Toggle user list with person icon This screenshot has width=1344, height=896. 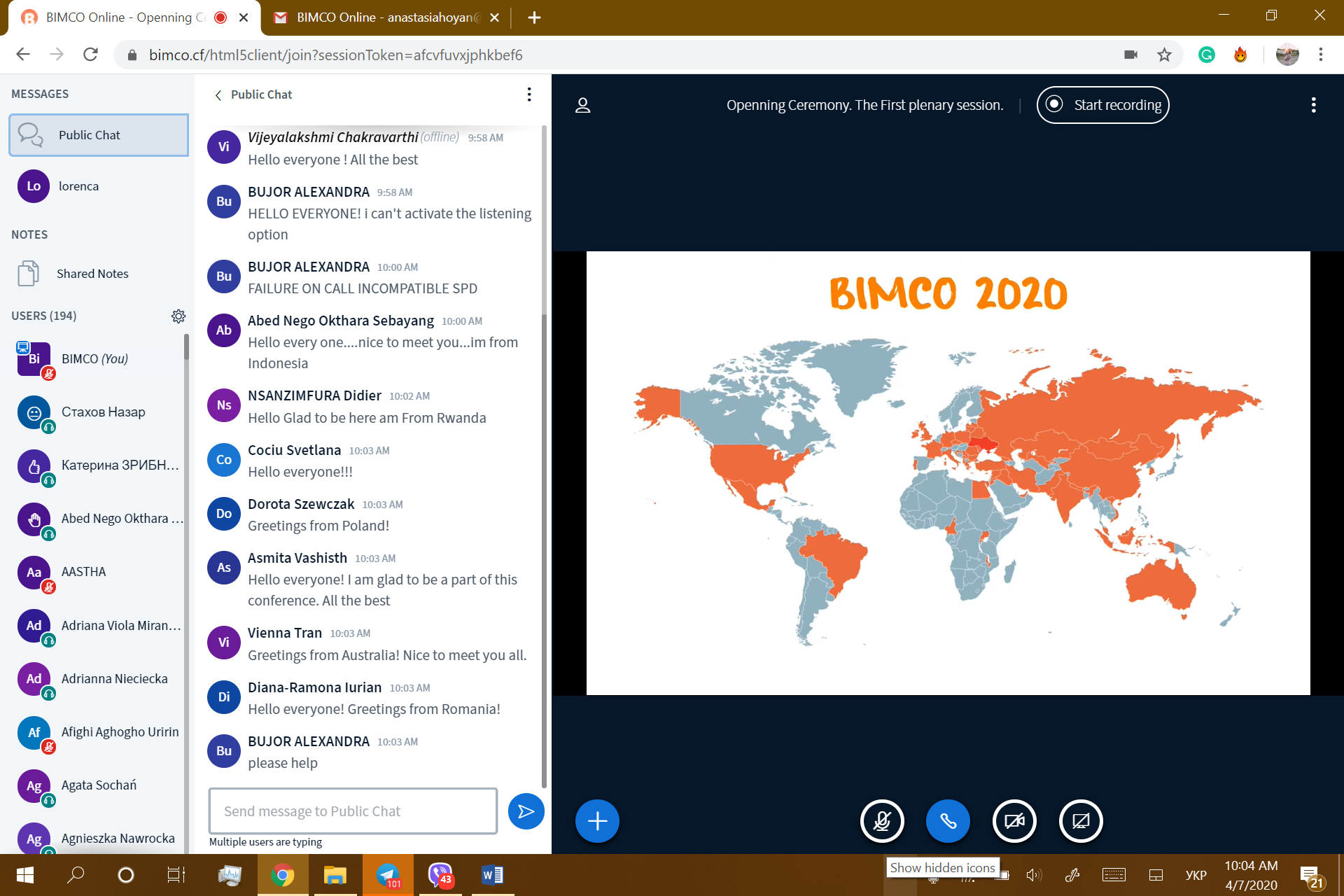pos(582,105)
